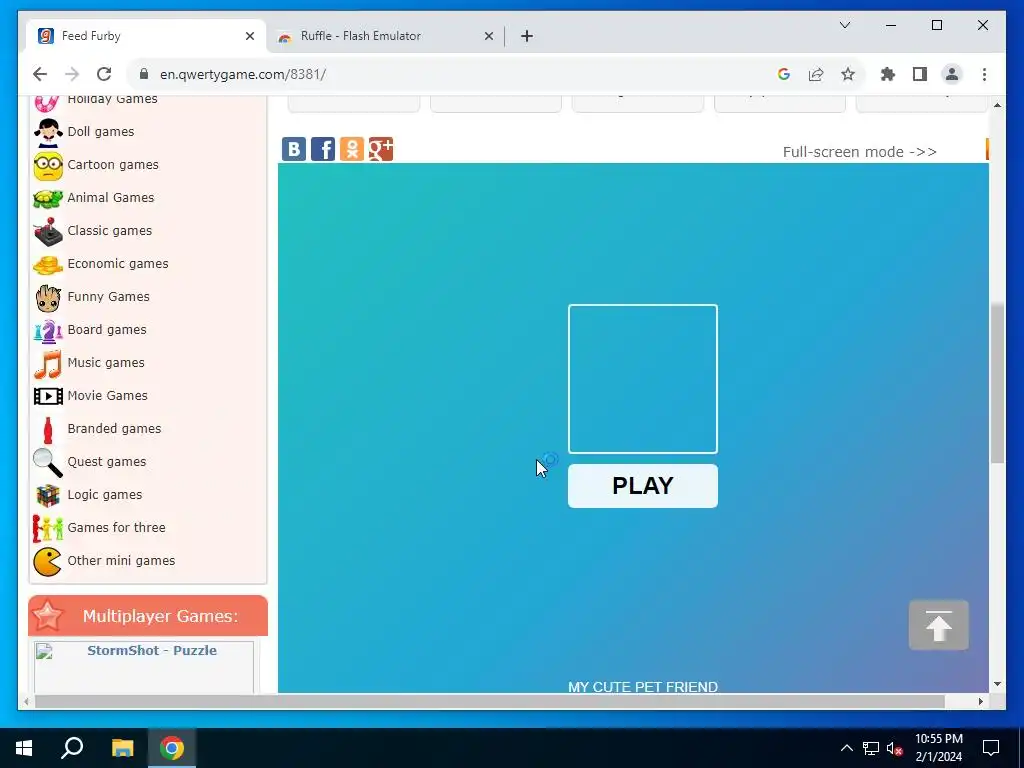Open the taskbar clock and date

(938, 748)
